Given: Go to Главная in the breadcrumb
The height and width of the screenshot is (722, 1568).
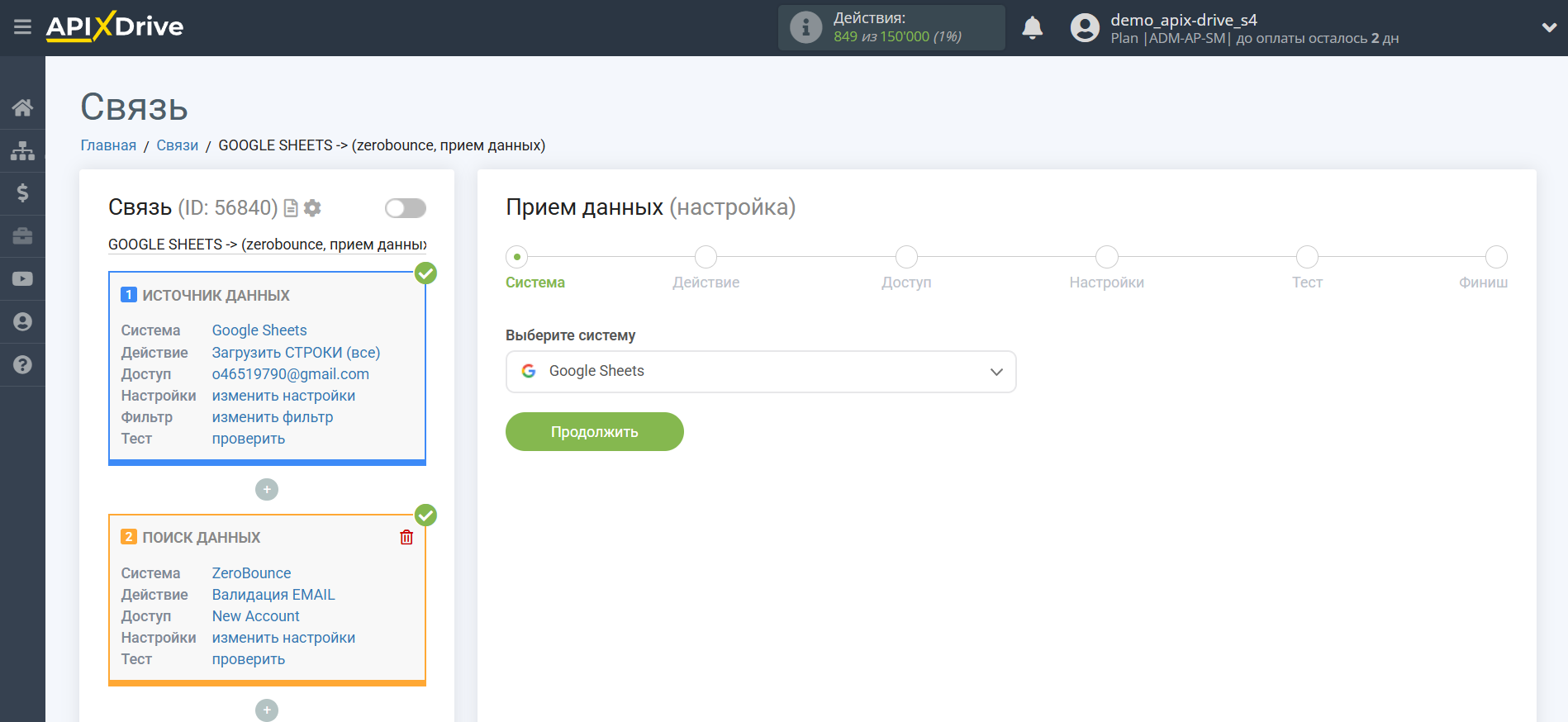Looking at the screenshot, I should coord(108,145).
